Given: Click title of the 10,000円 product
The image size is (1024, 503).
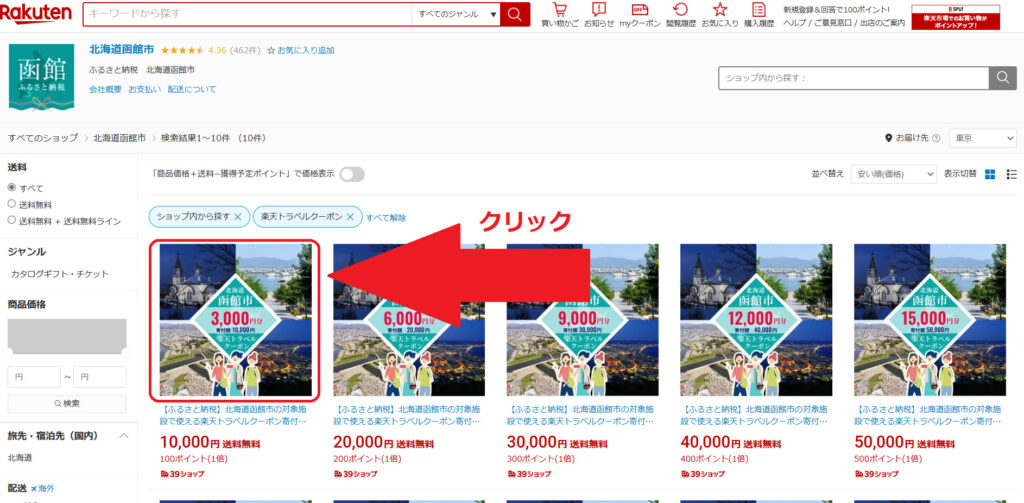Looking at the screenshot, I should click(x=233, y=415).
